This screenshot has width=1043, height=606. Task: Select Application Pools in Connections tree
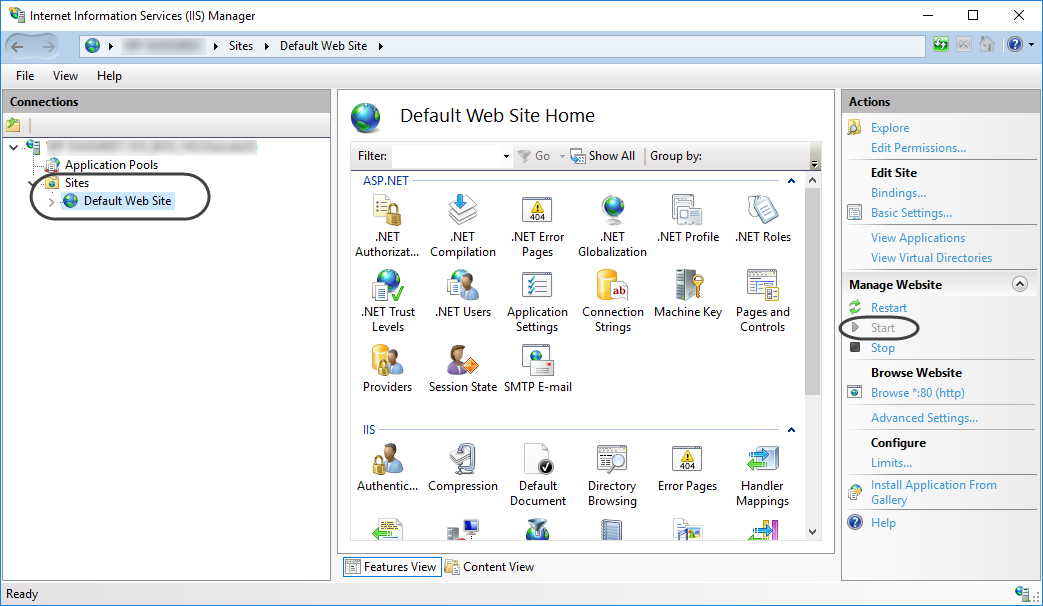coord(111,165)
